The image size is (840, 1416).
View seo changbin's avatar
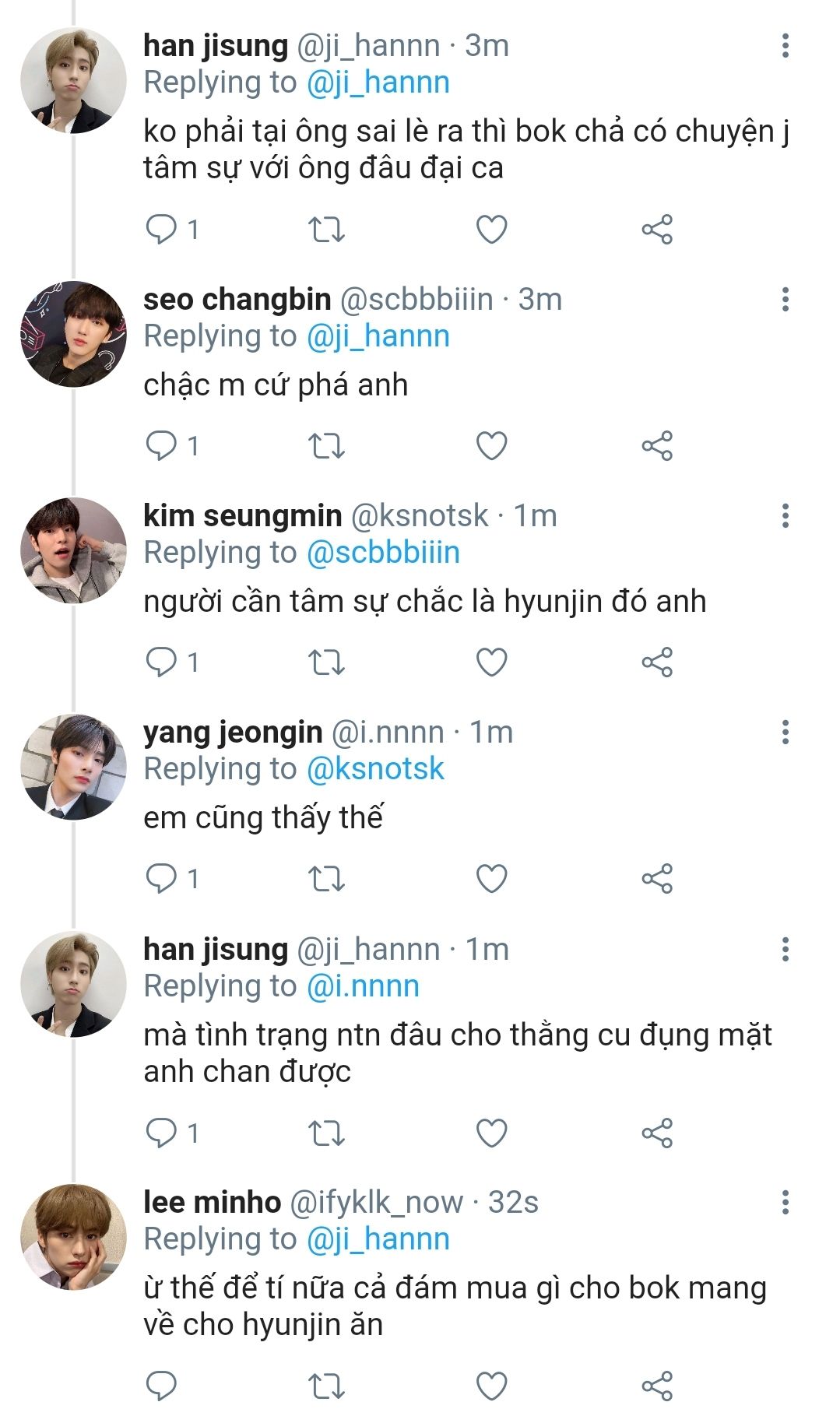coord(73,334)
